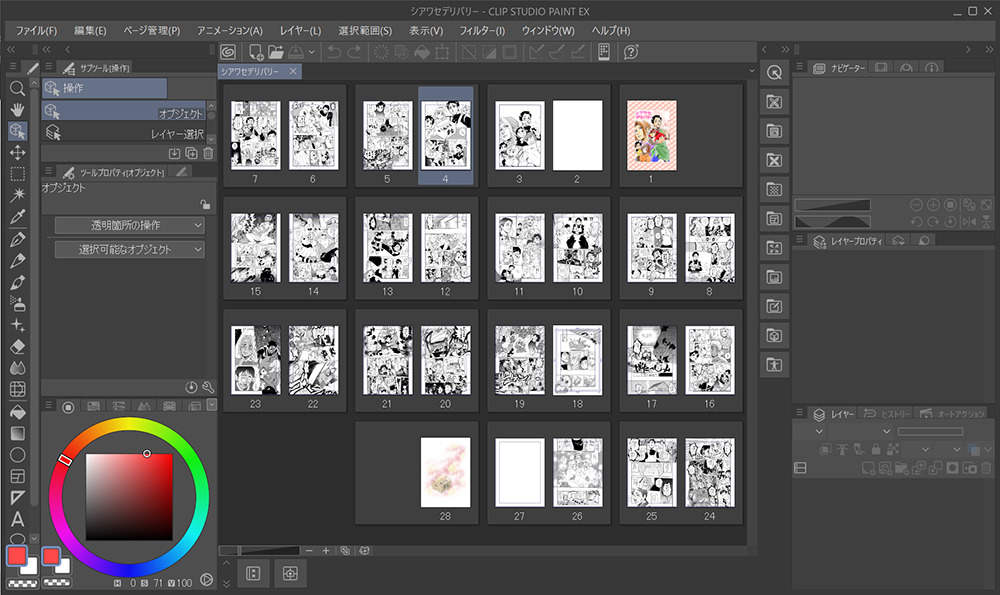Select the Blend droplets tool
The image size is (1000, 595).
17,368
